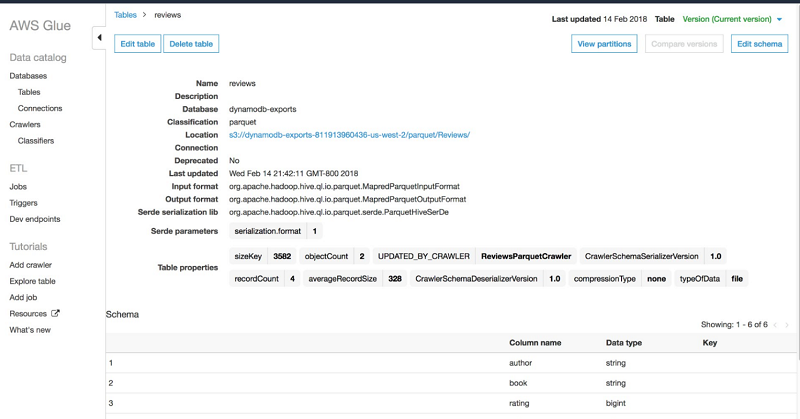Open Connections in the sidebar
Viewport: 800px width, 419px height.
coord(40,108)
